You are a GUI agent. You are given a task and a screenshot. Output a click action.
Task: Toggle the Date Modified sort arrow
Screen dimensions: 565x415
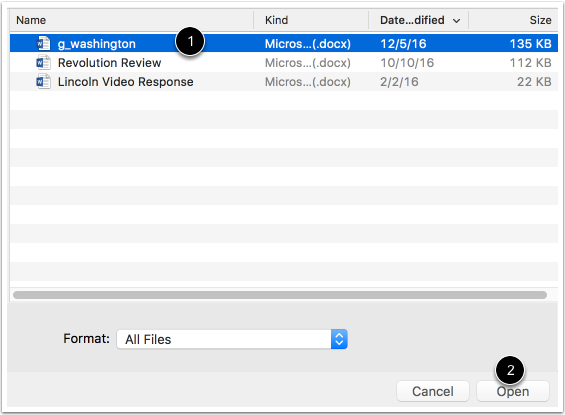(456, 21)
